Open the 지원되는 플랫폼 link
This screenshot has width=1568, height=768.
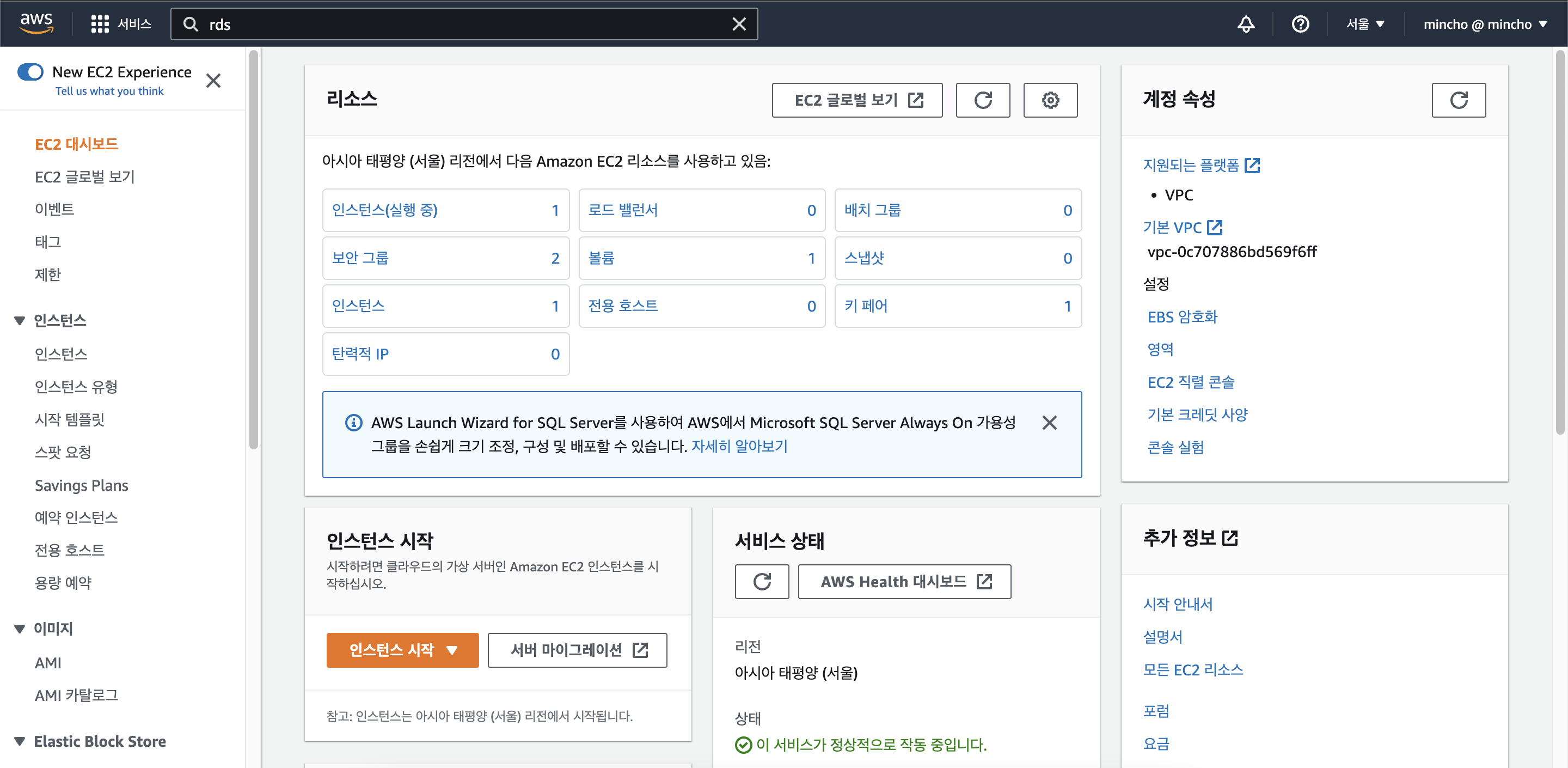pos(1201,165)
